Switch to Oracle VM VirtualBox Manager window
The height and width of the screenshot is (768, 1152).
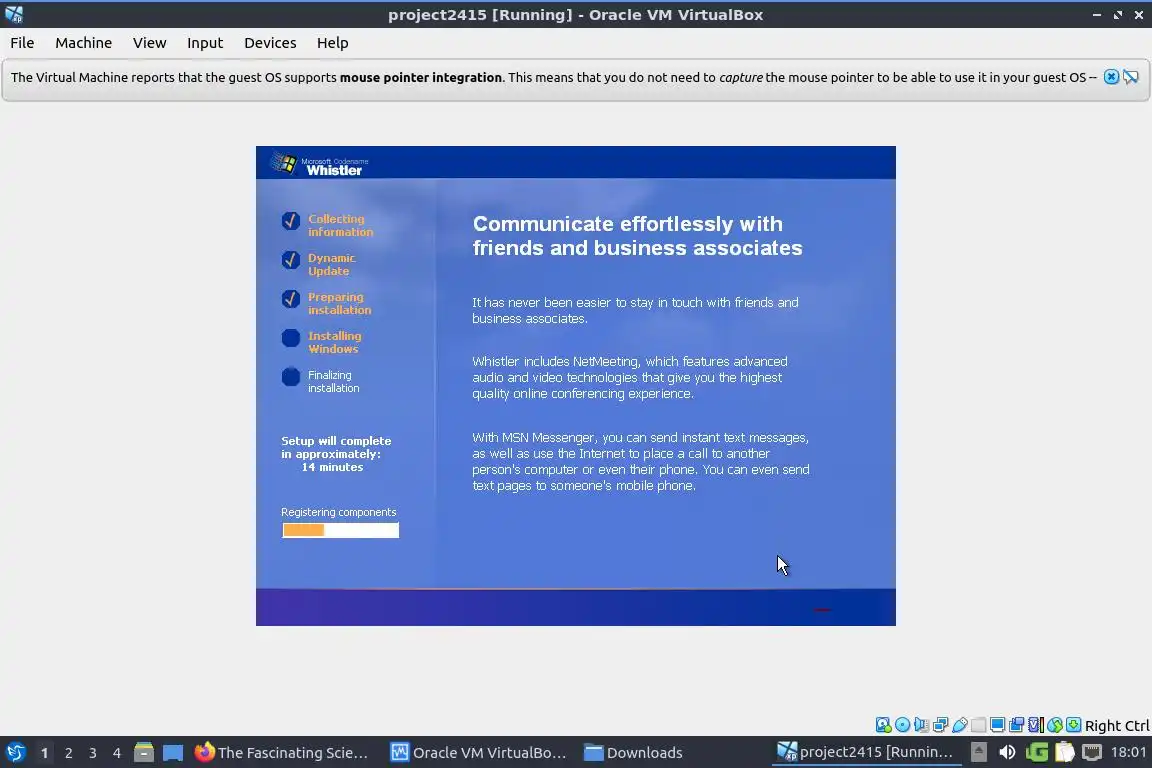[479, 753]
